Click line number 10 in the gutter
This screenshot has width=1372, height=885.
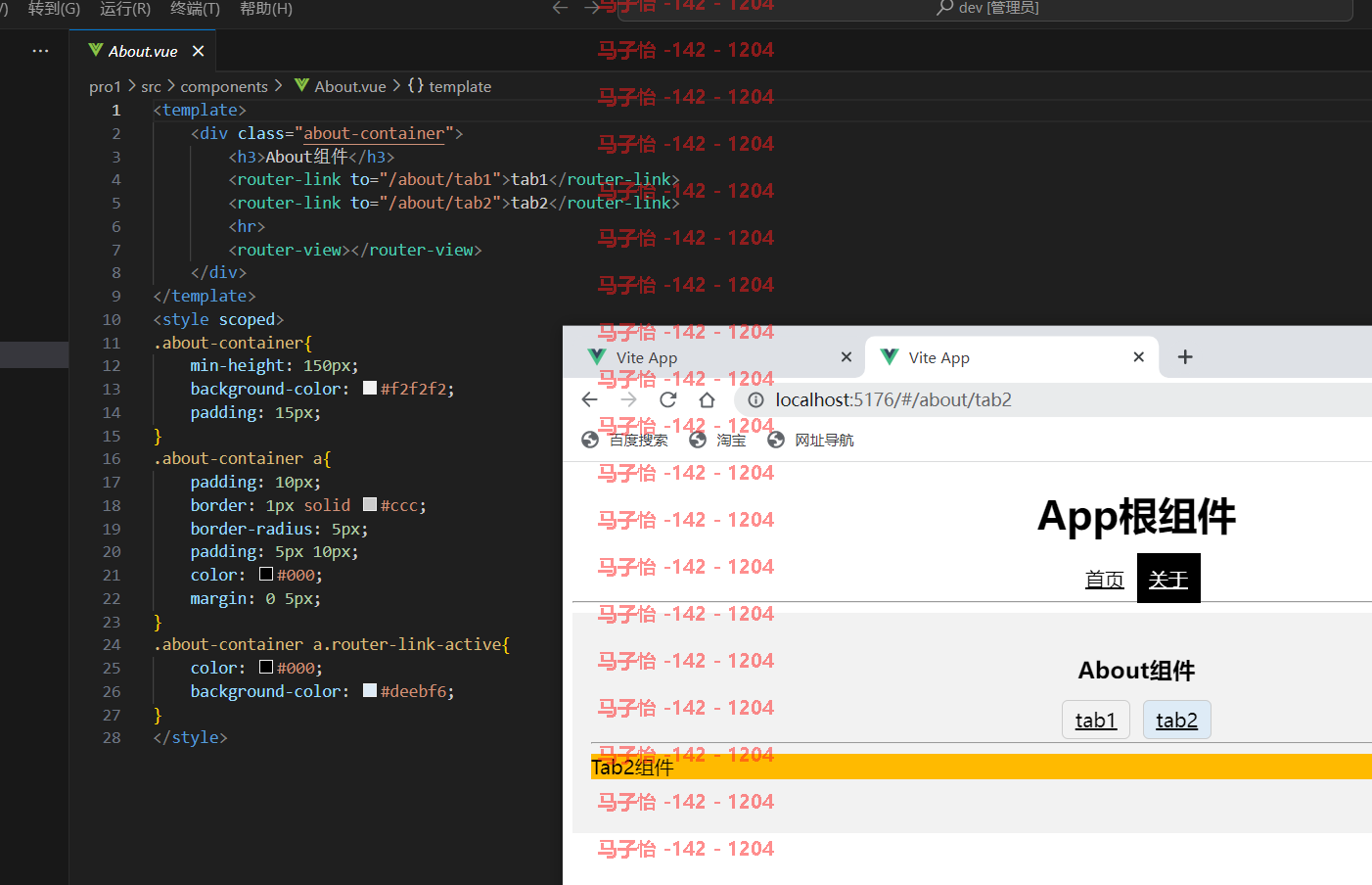(112, 319)
